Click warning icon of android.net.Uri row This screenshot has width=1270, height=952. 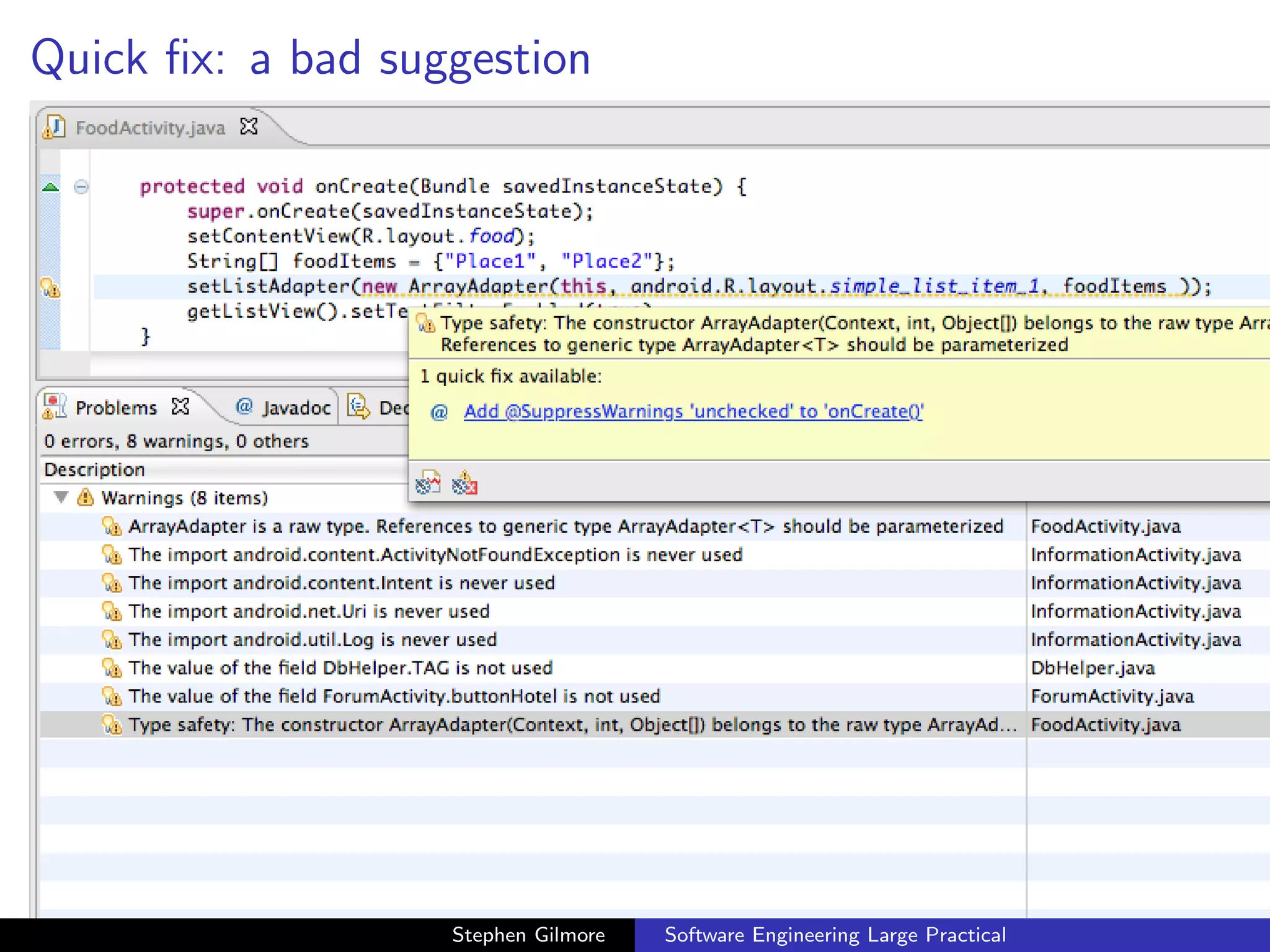click(112, 612)
